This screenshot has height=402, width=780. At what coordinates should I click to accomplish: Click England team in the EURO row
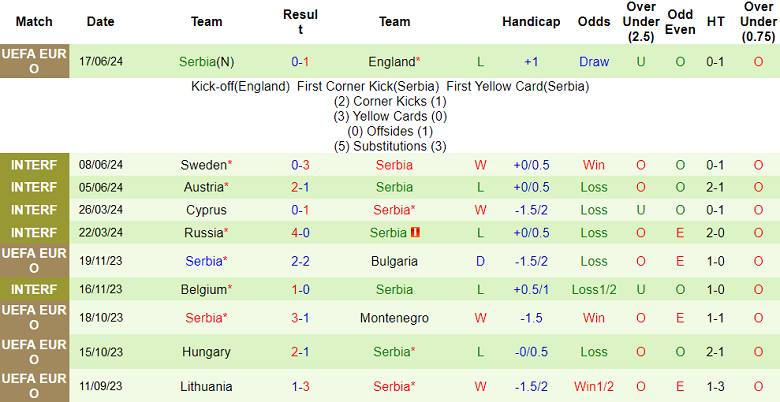point(392,61)
